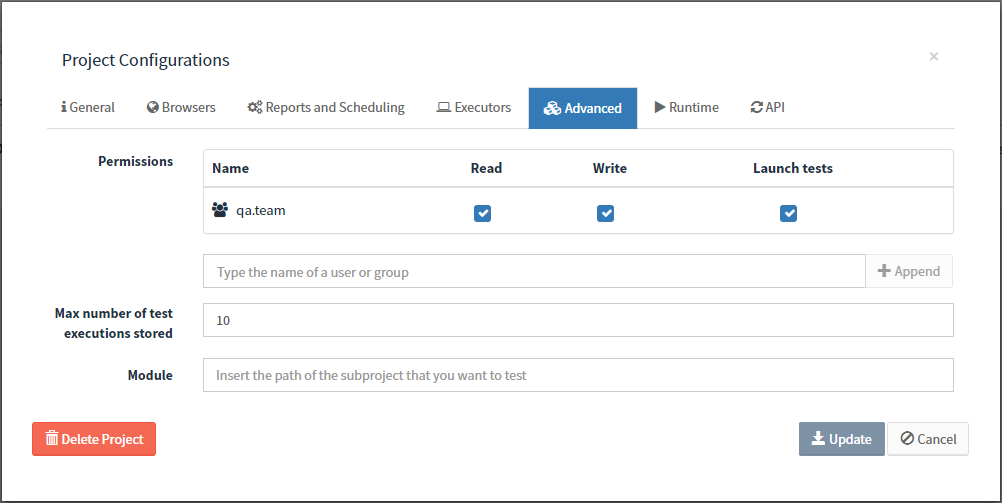This screenshot has height=503, width=1002.
Task: Click the Delete Project button
Action: tap(94, 438)
